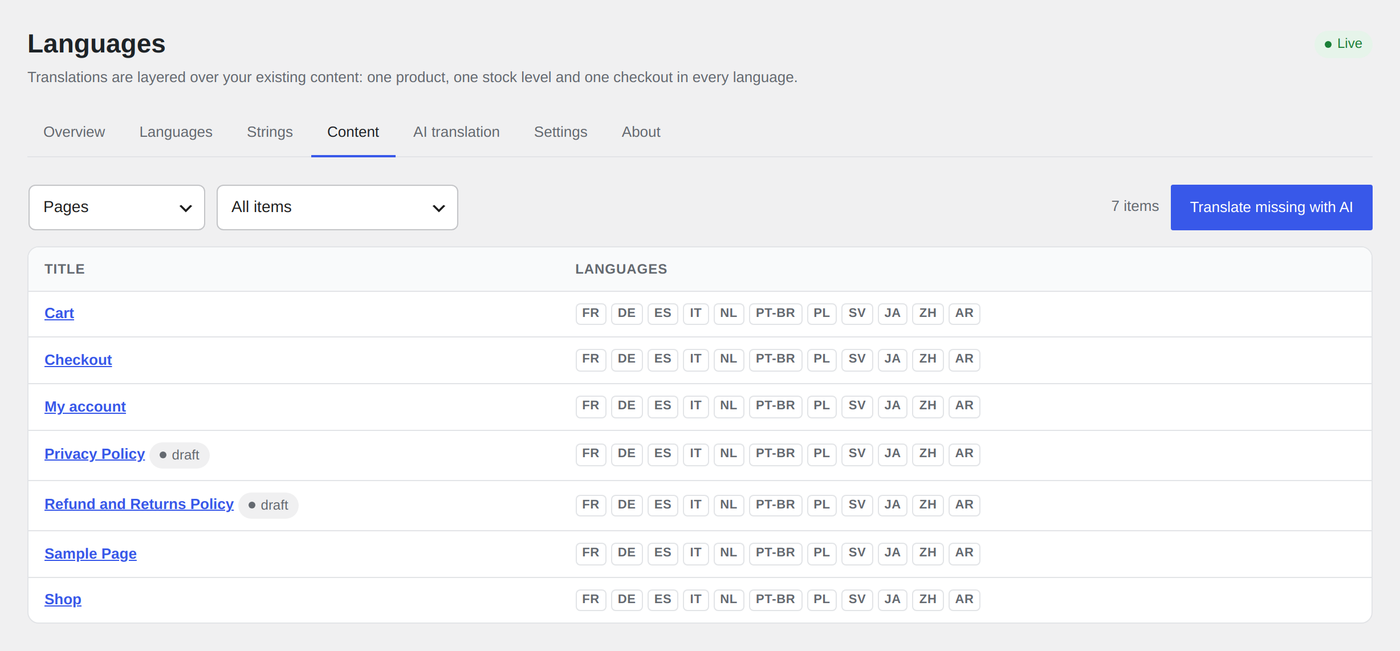Viewport: 1400px width, 651px height.
Task: Click the Live status badge
Action: (x=1343, y=44)
